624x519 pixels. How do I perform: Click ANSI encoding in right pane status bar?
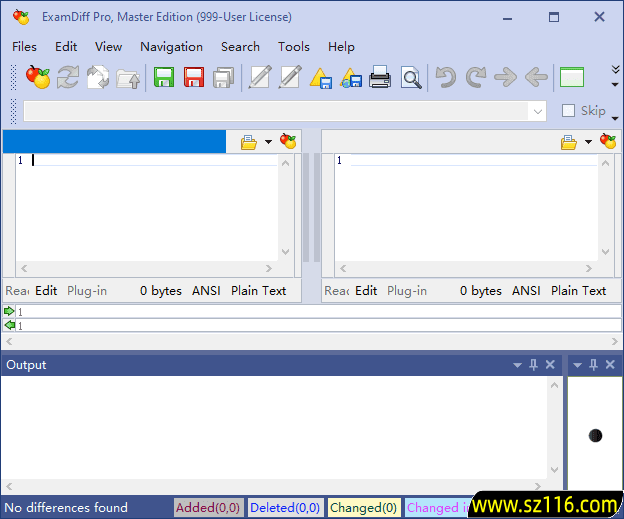pyautogui.click(x=526, y=291)
